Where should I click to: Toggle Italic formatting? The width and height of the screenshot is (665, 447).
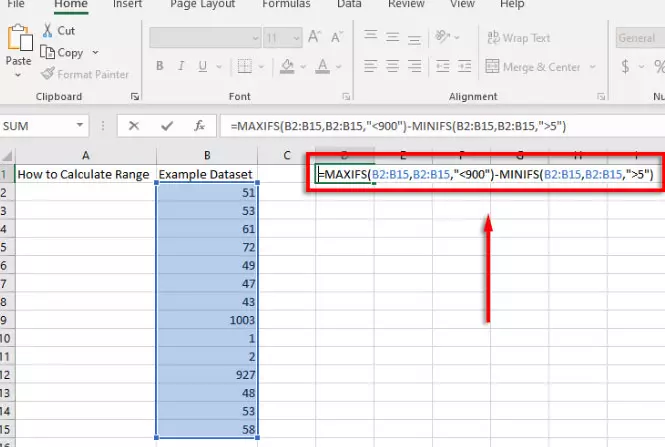(181, 66)
